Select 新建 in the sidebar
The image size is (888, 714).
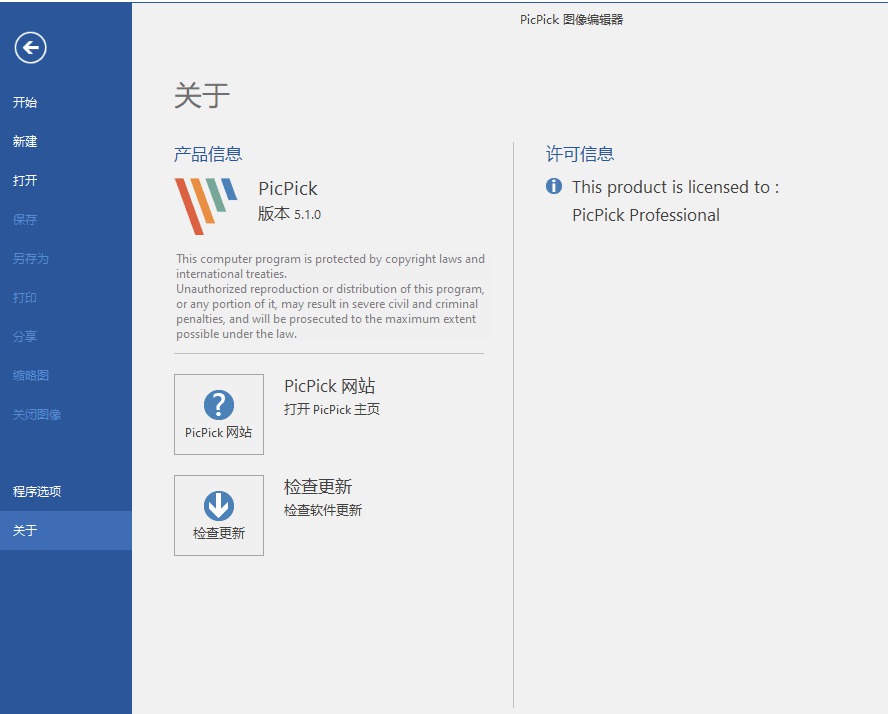pos(25,142)
